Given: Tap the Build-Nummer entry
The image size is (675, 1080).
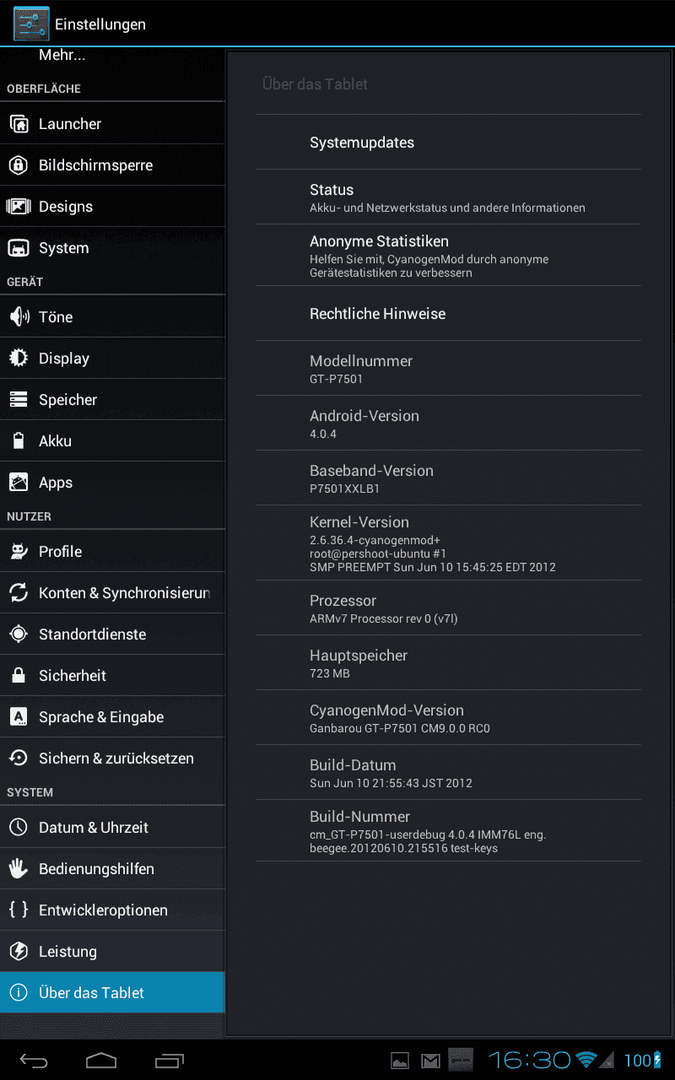Looking at the screenshot, I should 448,831.
